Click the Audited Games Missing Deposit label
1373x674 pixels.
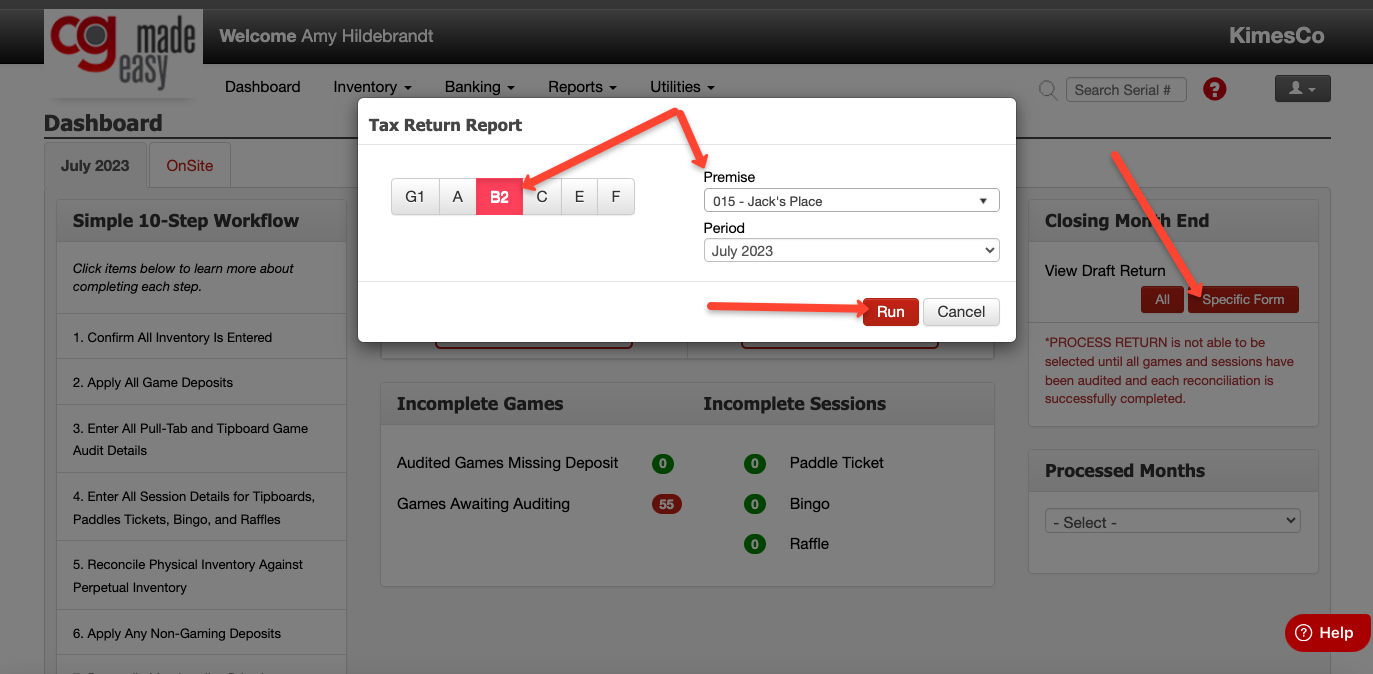(508, 463)
